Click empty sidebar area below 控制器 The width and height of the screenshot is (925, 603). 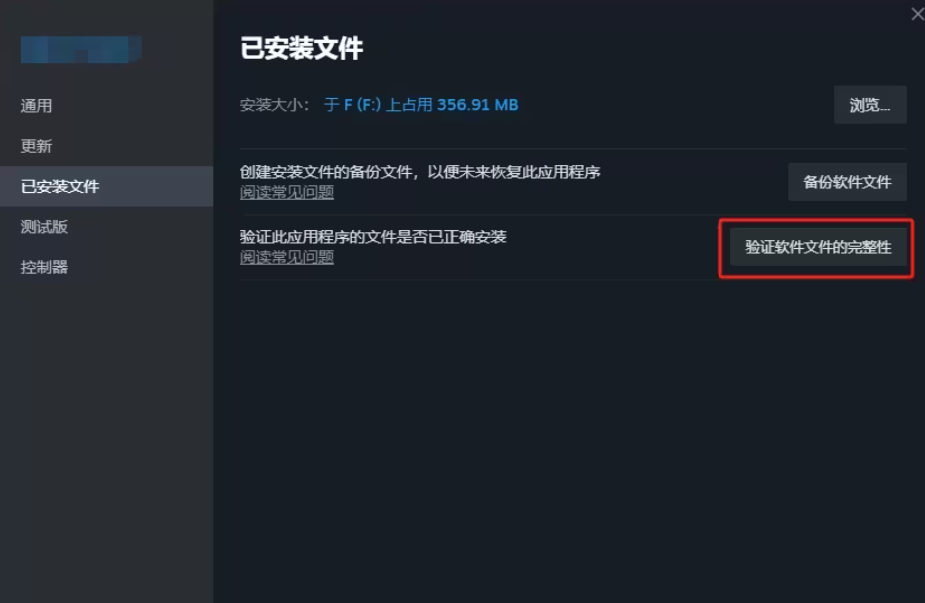(x=106, y=437)
